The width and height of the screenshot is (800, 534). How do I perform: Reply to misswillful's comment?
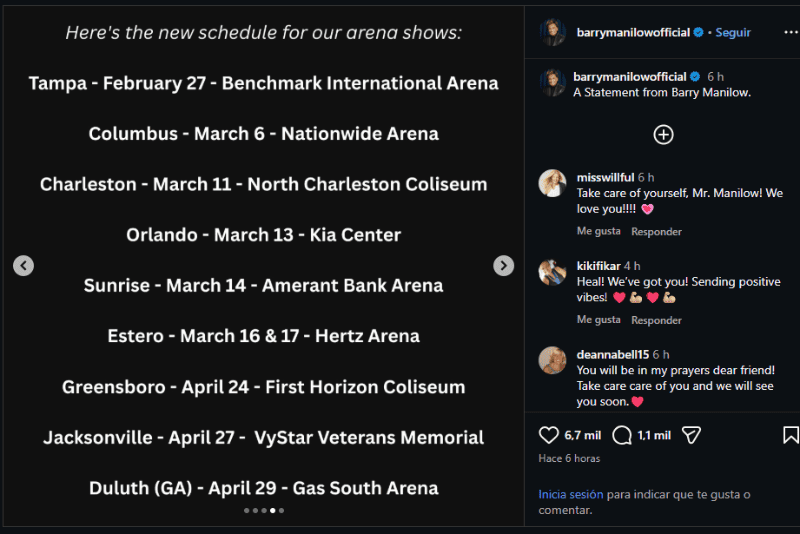(x=656, y=232)
